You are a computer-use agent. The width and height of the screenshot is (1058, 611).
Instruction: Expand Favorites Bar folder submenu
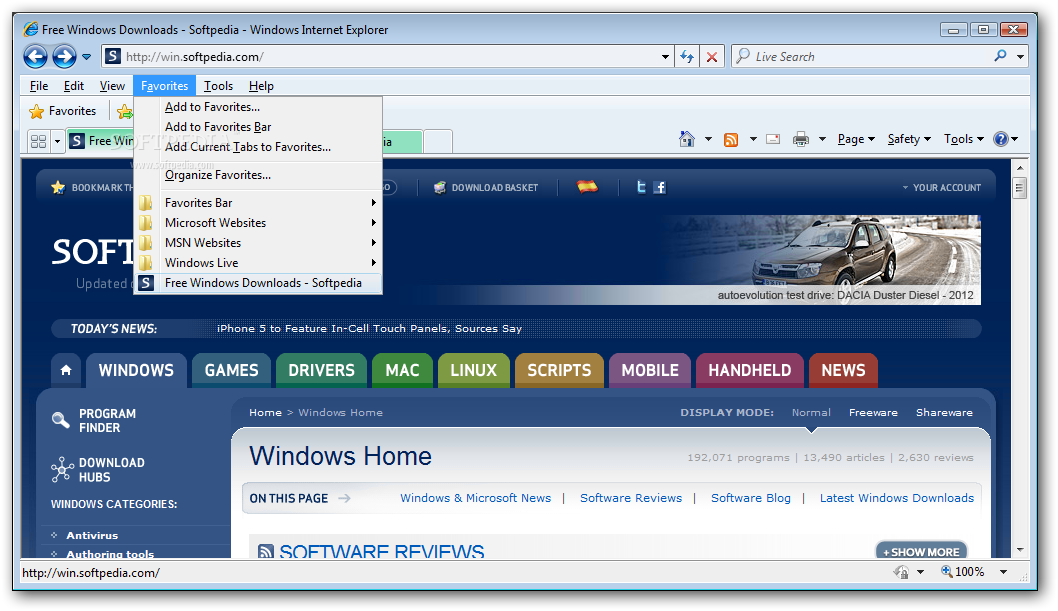[258, 202]
